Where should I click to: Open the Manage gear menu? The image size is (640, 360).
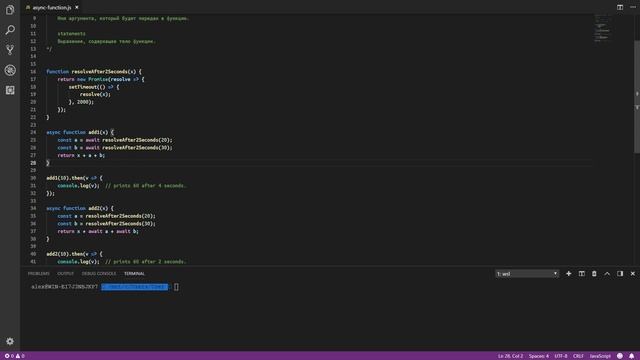click(x=10, y=341)
